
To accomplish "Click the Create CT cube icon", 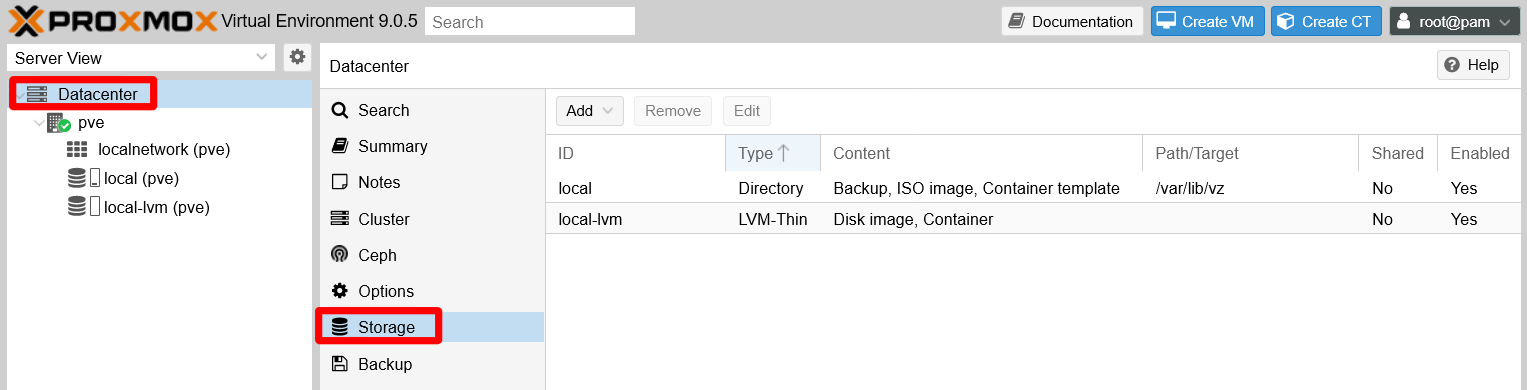I will pyautogui.click(x=1286, y=21).
